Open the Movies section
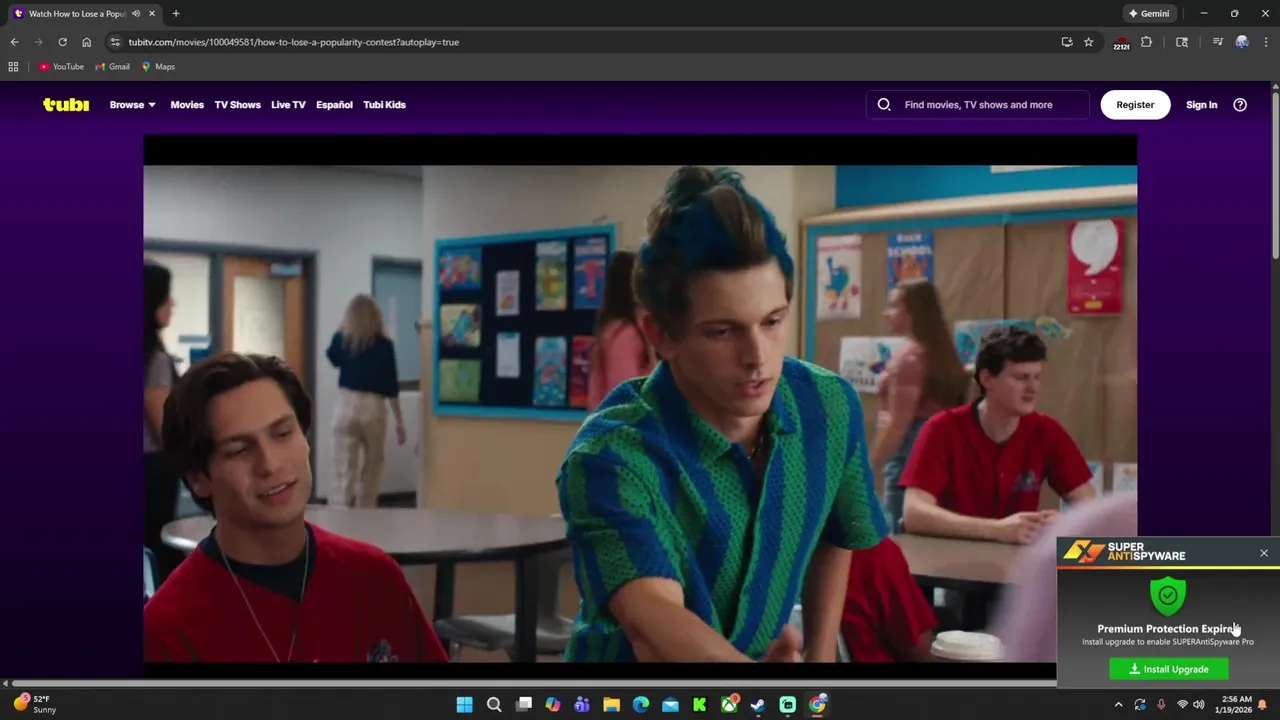Screen dimensions: 1280x720 click(x=187, y=104)
